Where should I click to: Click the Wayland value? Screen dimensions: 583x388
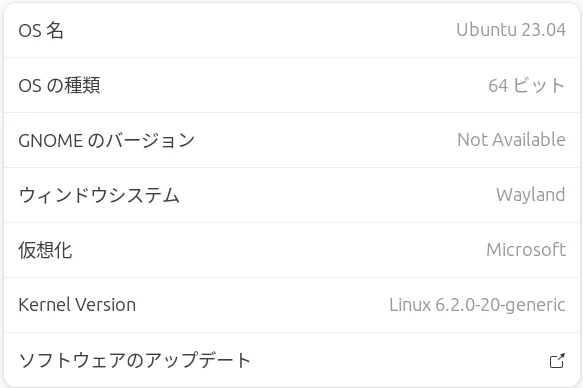(531, 195)
